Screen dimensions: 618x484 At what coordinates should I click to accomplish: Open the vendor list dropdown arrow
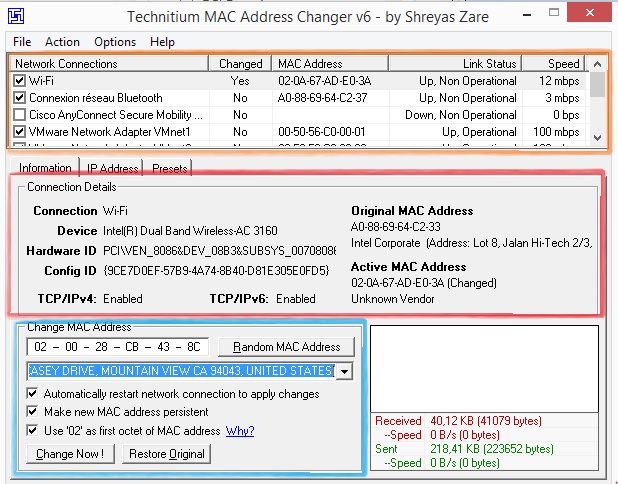[345, 371]
